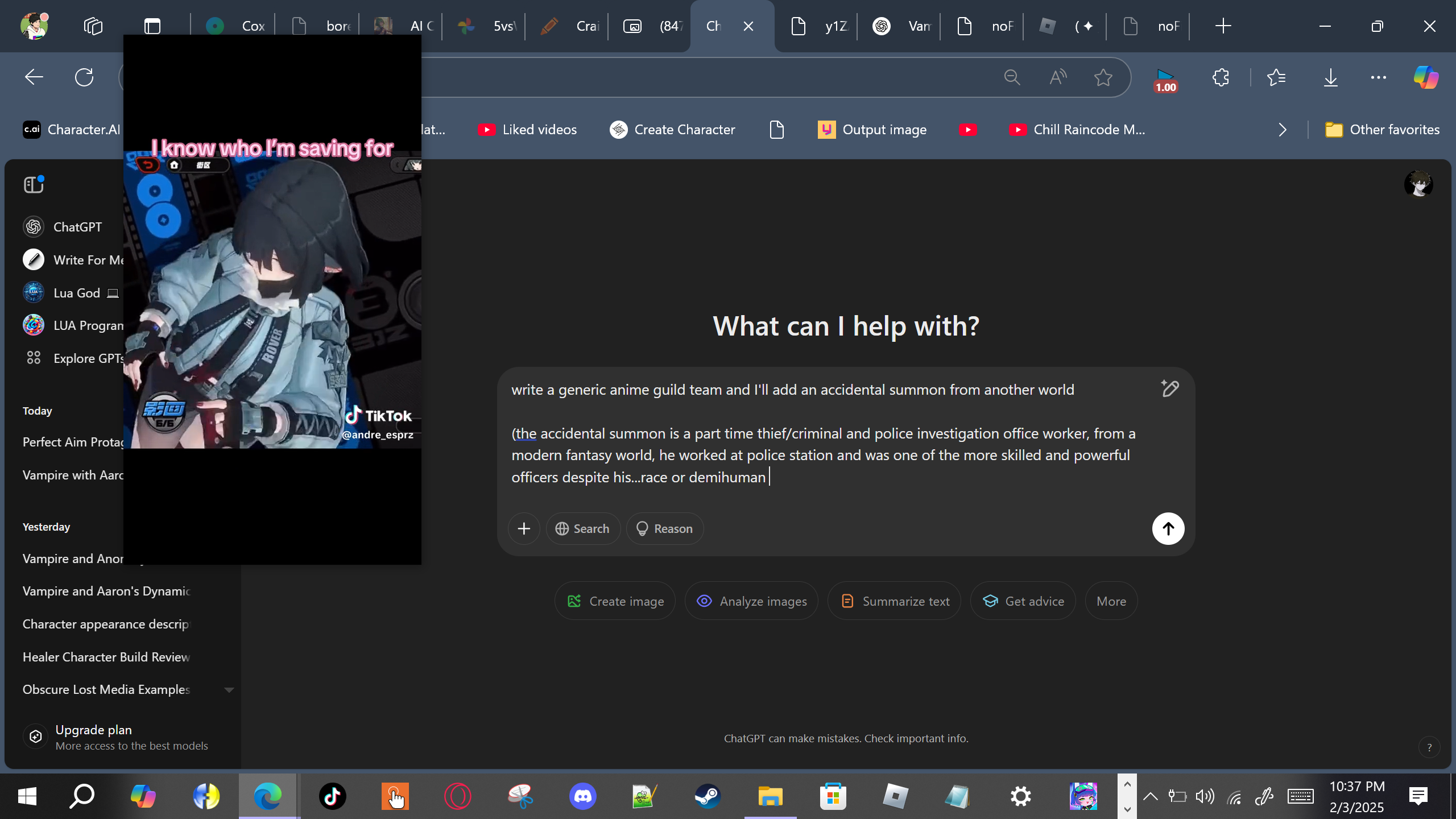Open Obscure Lost Media Examples chat
The height and width of the screenshot is (819, 1456).
106,689
